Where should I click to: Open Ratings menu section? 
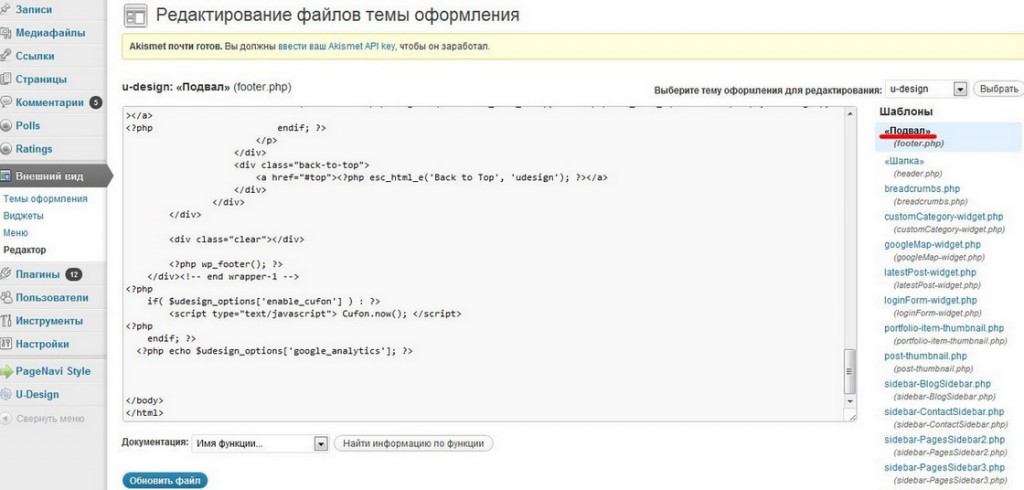pyautogui.click(x=34, y=149)
